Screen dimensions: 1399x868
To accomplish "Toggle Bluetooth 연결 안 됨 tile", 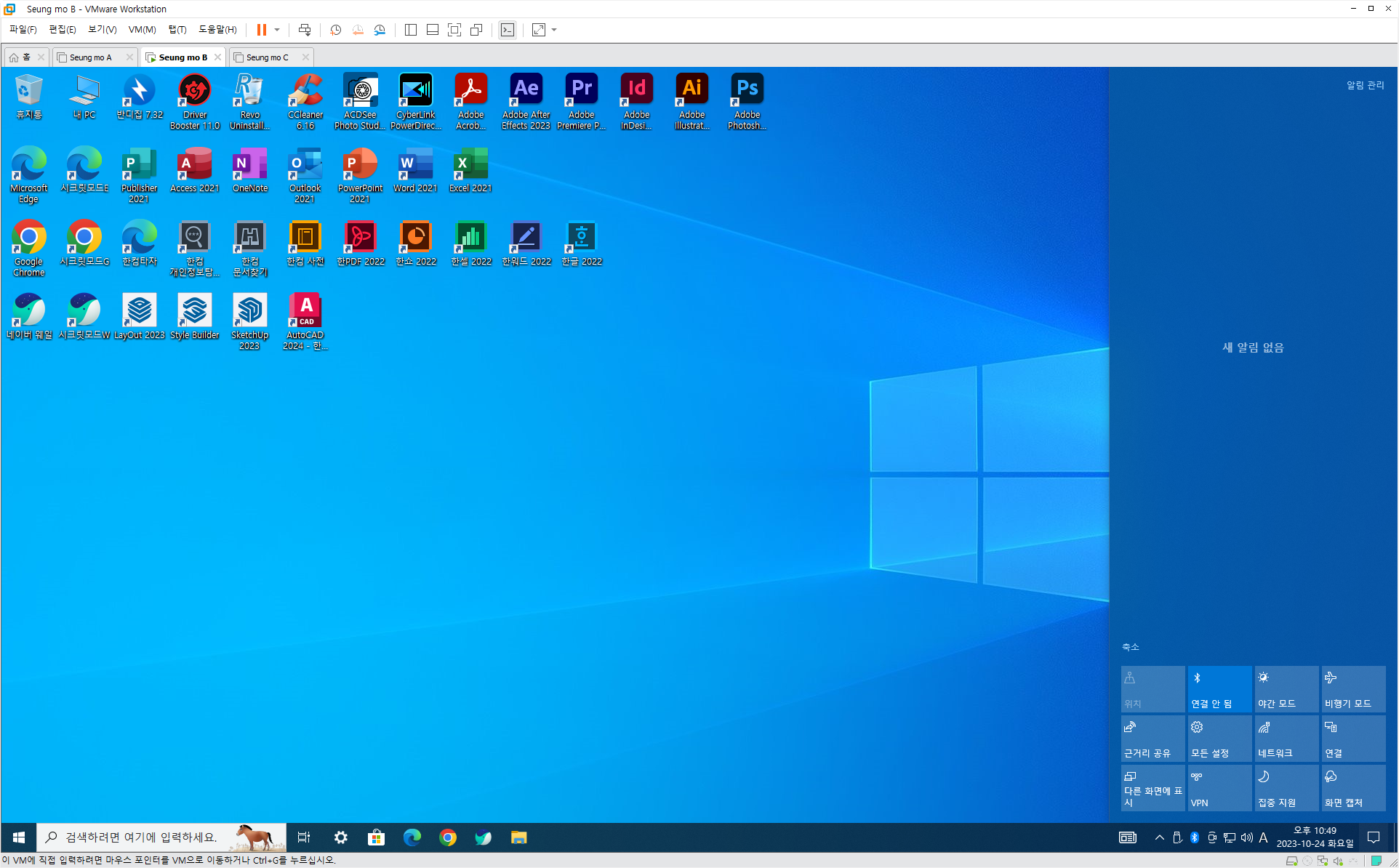I will coord(1219,689).
